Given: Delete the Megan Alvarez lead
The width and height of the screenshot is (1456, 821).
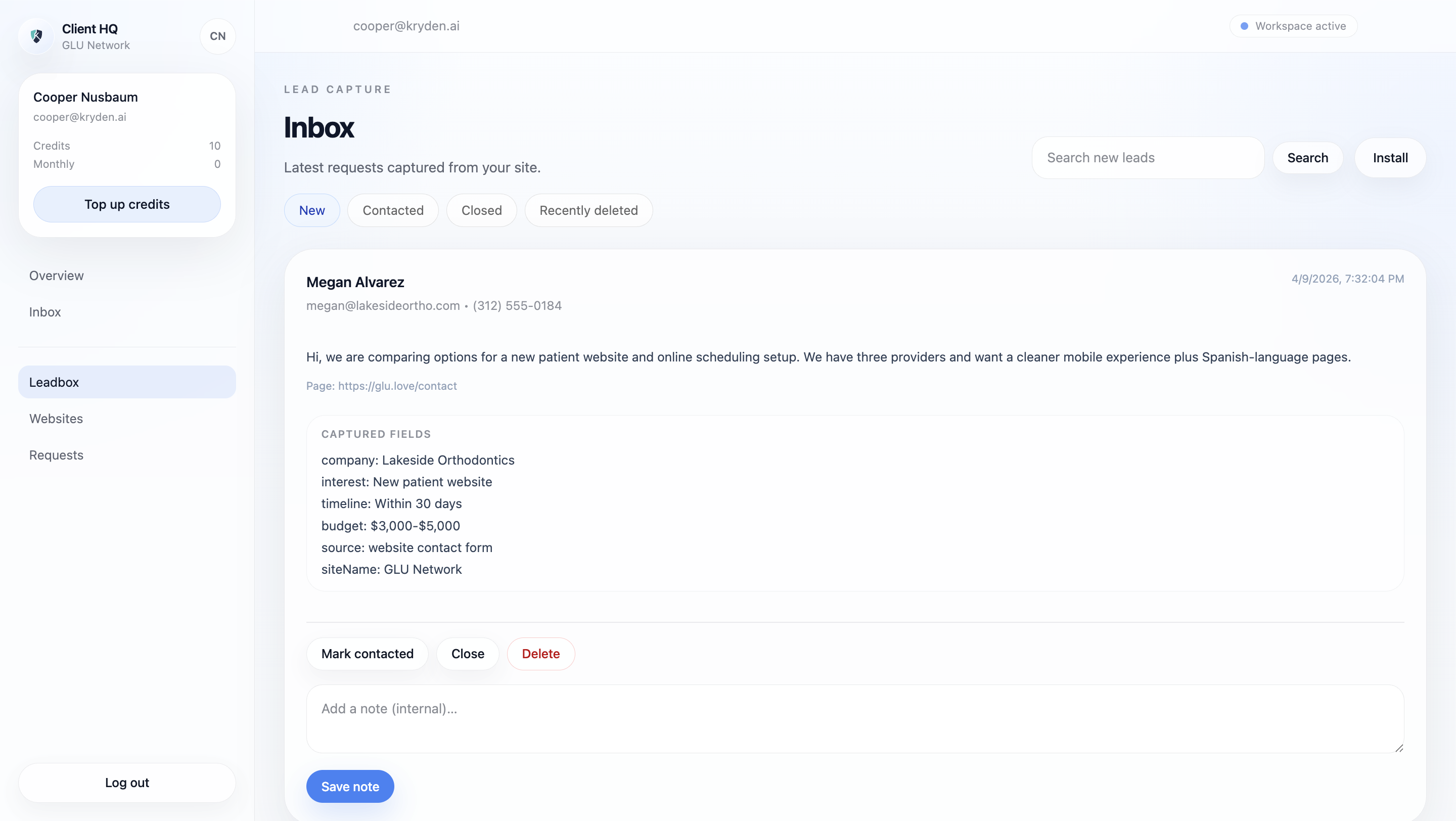Looking at the screenshot, I should coord(540,654).
